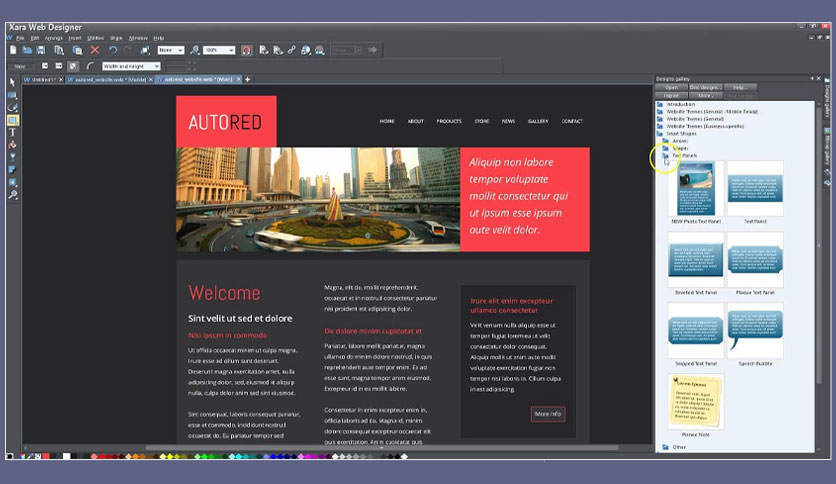836x484 pixels.
Task: Click the Redo arrow icon
Action: 127,50
